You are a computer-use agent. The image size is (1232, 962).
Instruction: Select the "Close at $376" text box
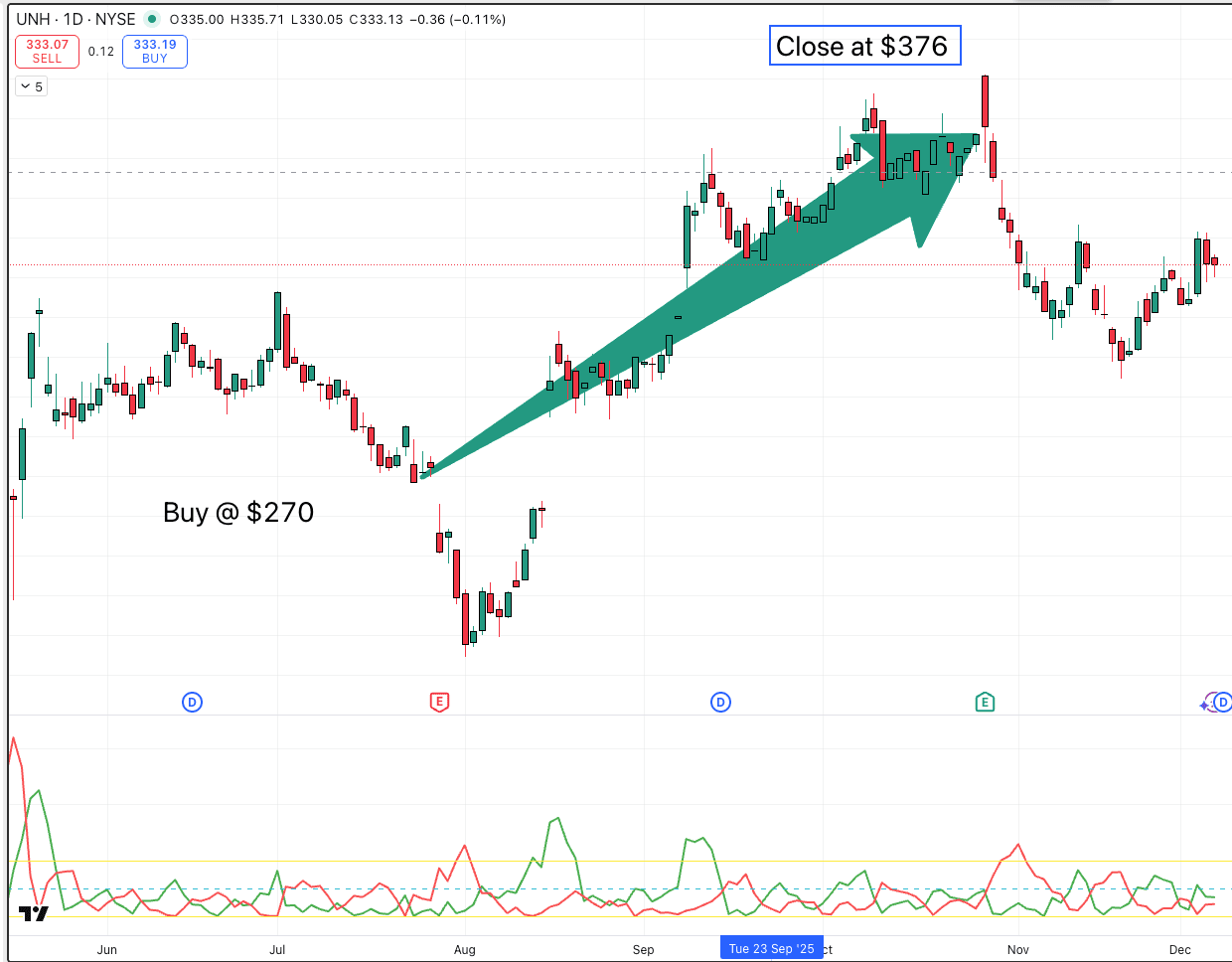click(864, 46)
